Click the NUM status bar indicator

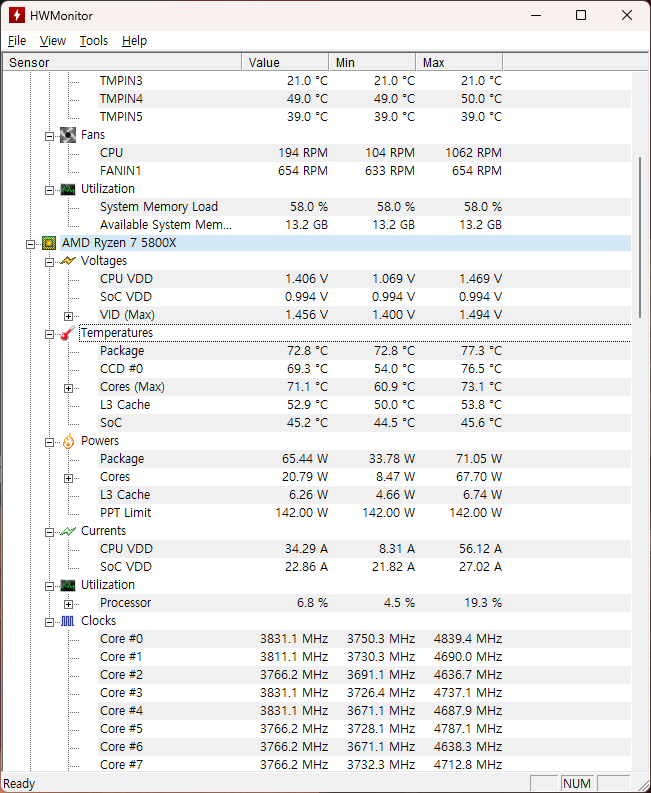click(577, 783)
